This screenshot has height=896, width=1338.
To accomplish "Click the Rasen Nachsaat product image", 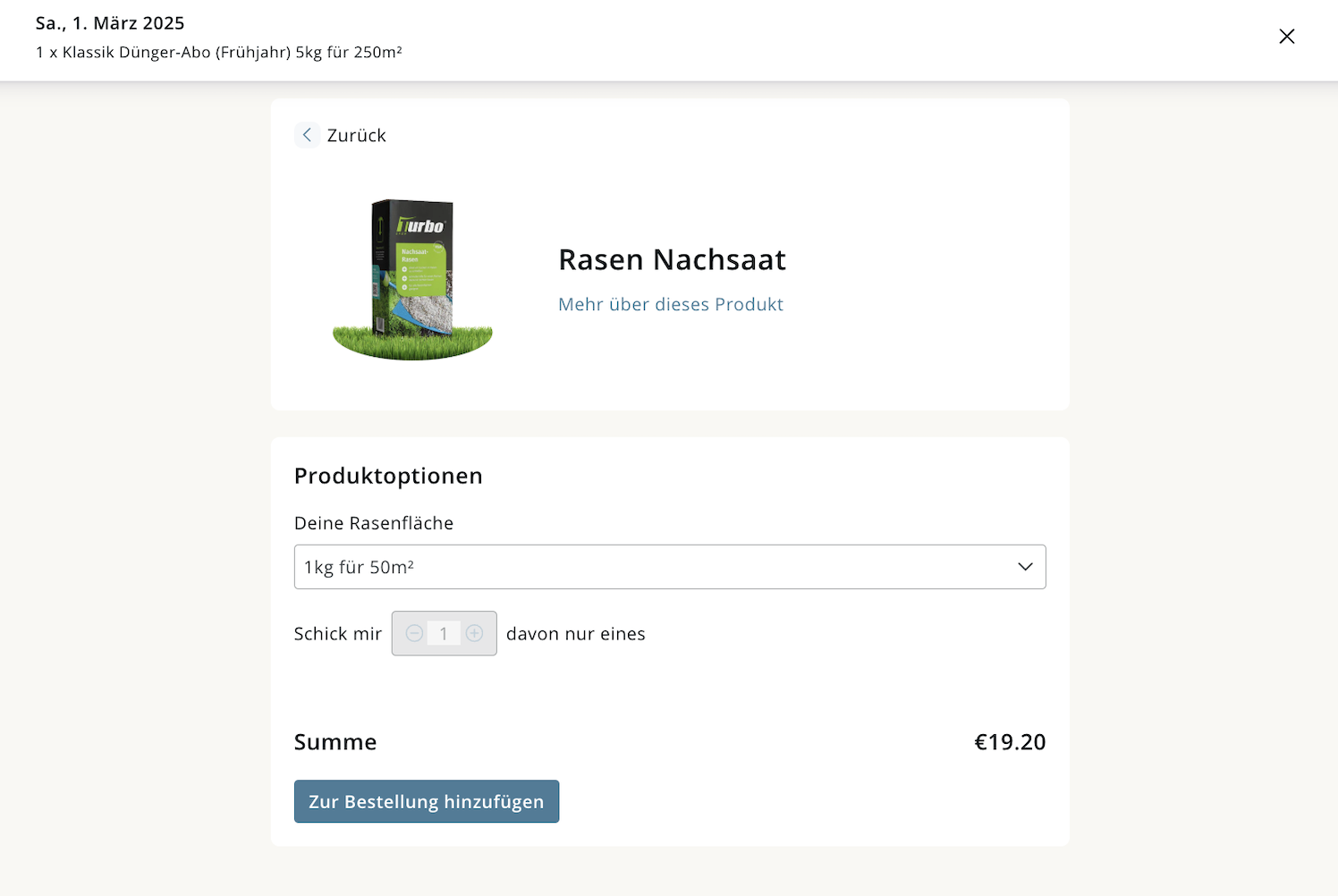I will pos(412,279).
